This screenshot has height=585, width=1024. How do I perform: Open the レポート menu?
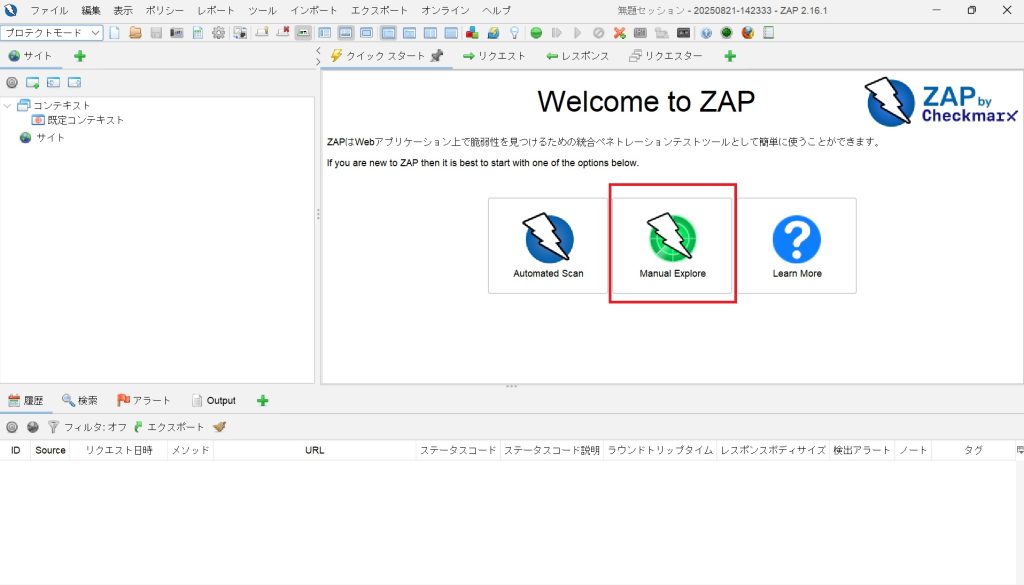(216, 10)
